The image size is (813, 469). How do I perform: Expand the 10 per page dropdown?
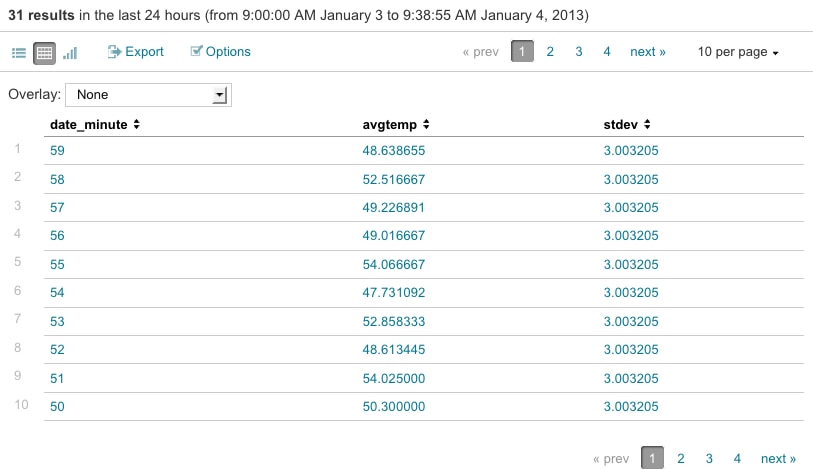click(x=737, y=51)
